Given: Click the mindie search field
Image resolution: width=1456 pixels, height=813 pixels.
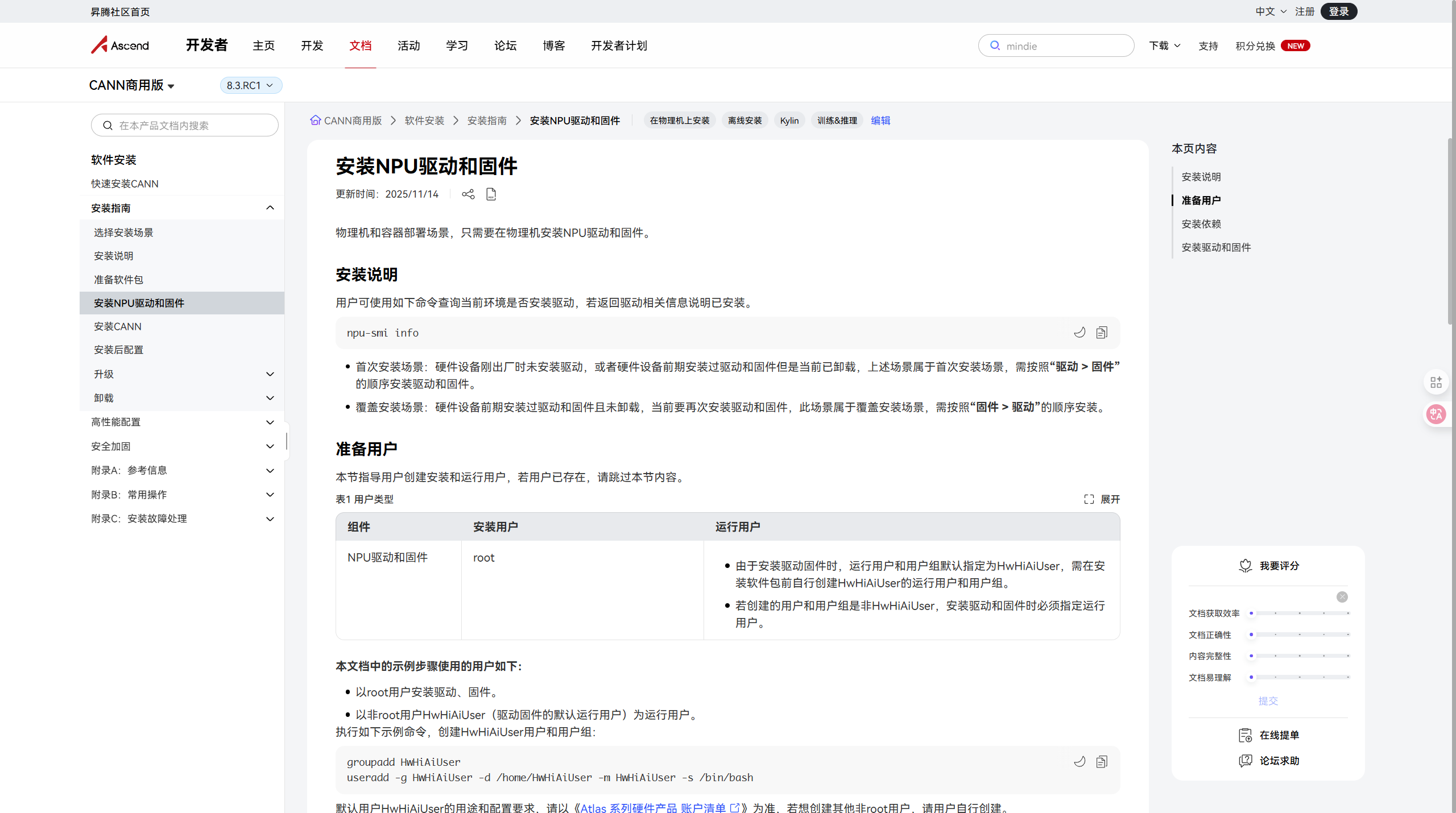Looking at the screenshot, I should [x=1056, y=45].
